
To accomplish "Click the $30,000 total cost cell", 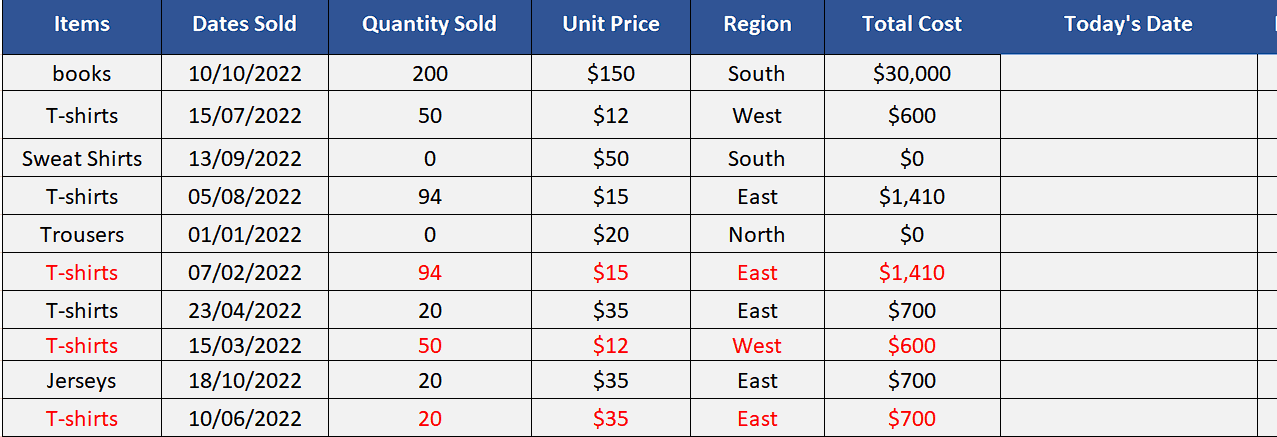I will coord(912,73).
